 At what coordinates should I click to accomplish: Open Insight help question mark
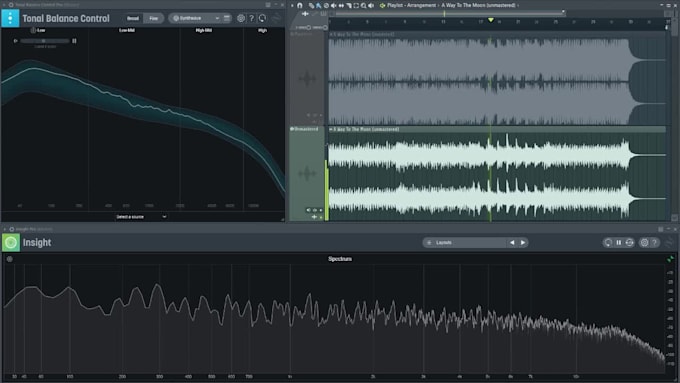[x=654, y=242]
